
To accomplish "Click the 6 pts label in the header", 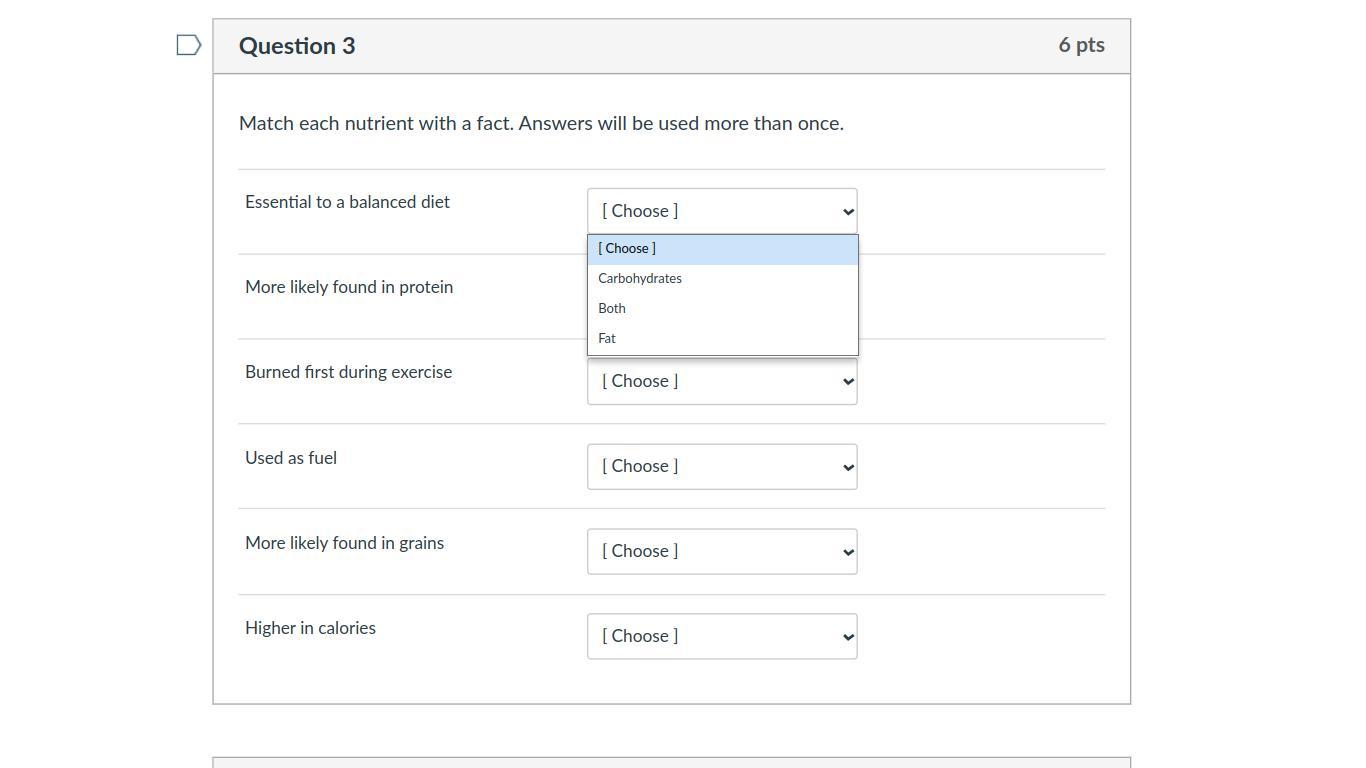I will click(1081, 45).
